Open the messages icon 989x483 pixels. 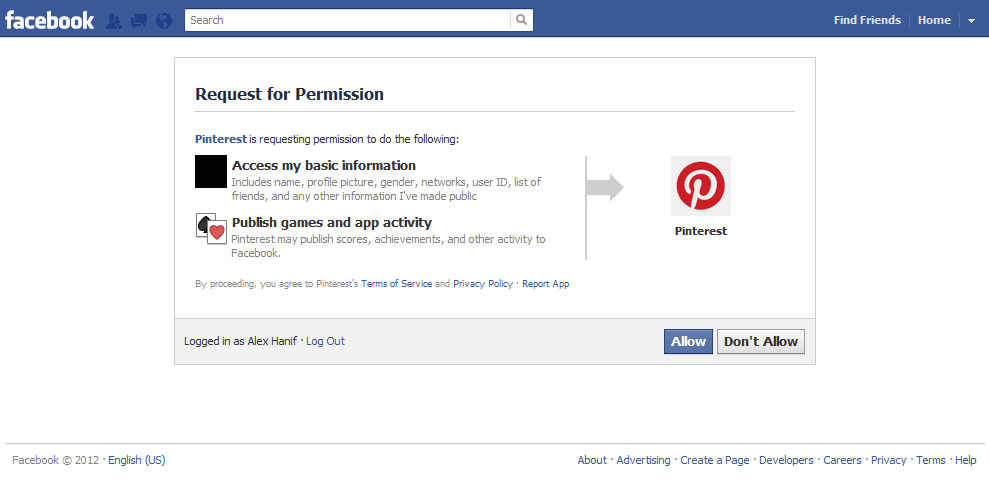[x=139, y=20]
